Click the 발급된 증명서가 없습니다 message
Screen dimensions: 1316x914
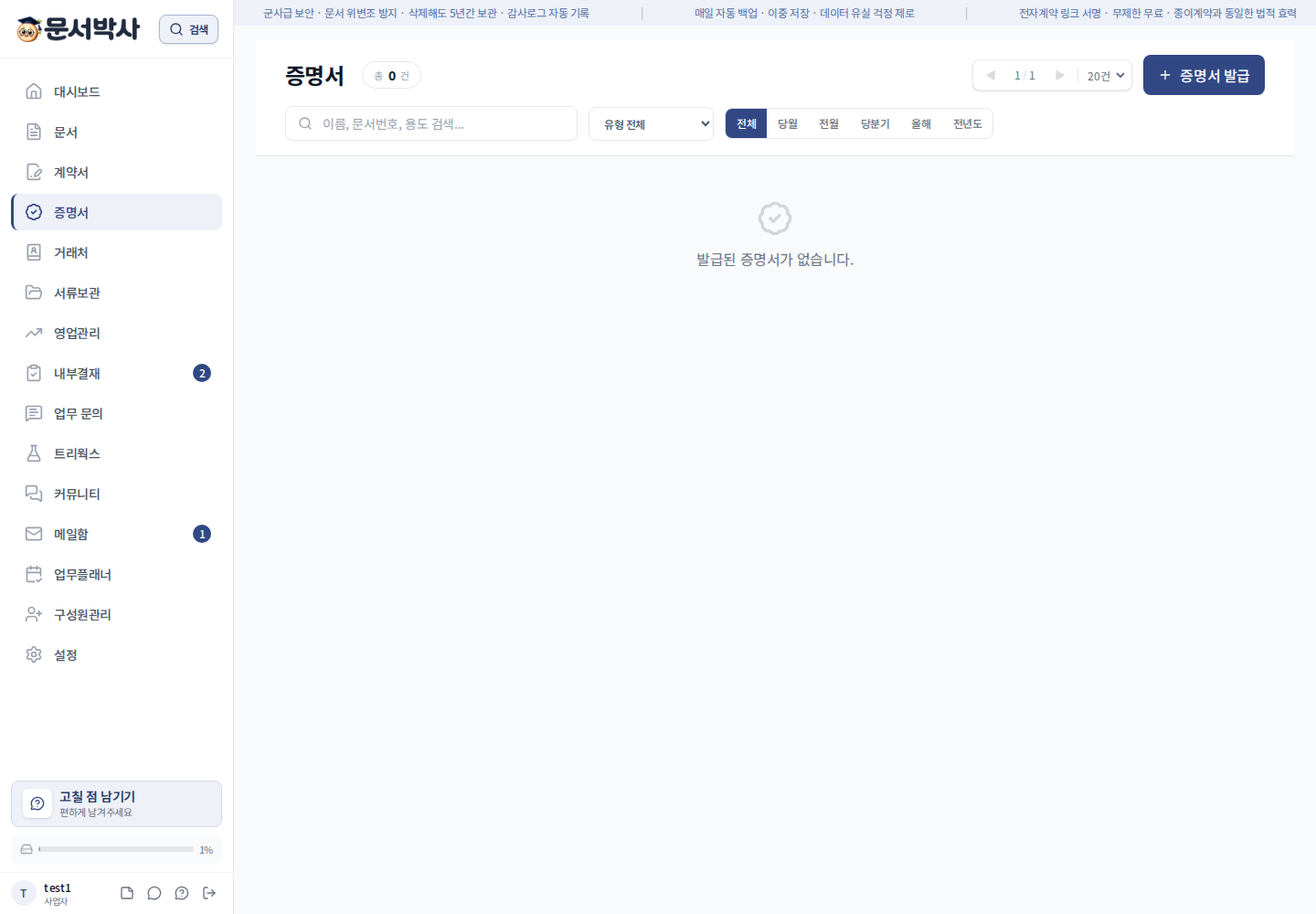click(x=775, y=260)
